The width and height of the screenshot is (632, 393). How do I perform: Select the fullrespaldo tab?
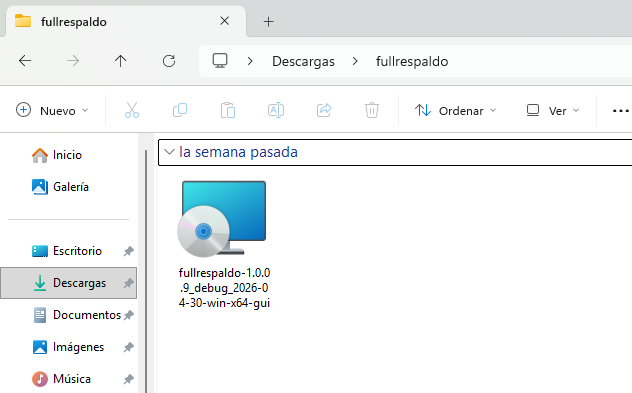[x=126, y=21]
